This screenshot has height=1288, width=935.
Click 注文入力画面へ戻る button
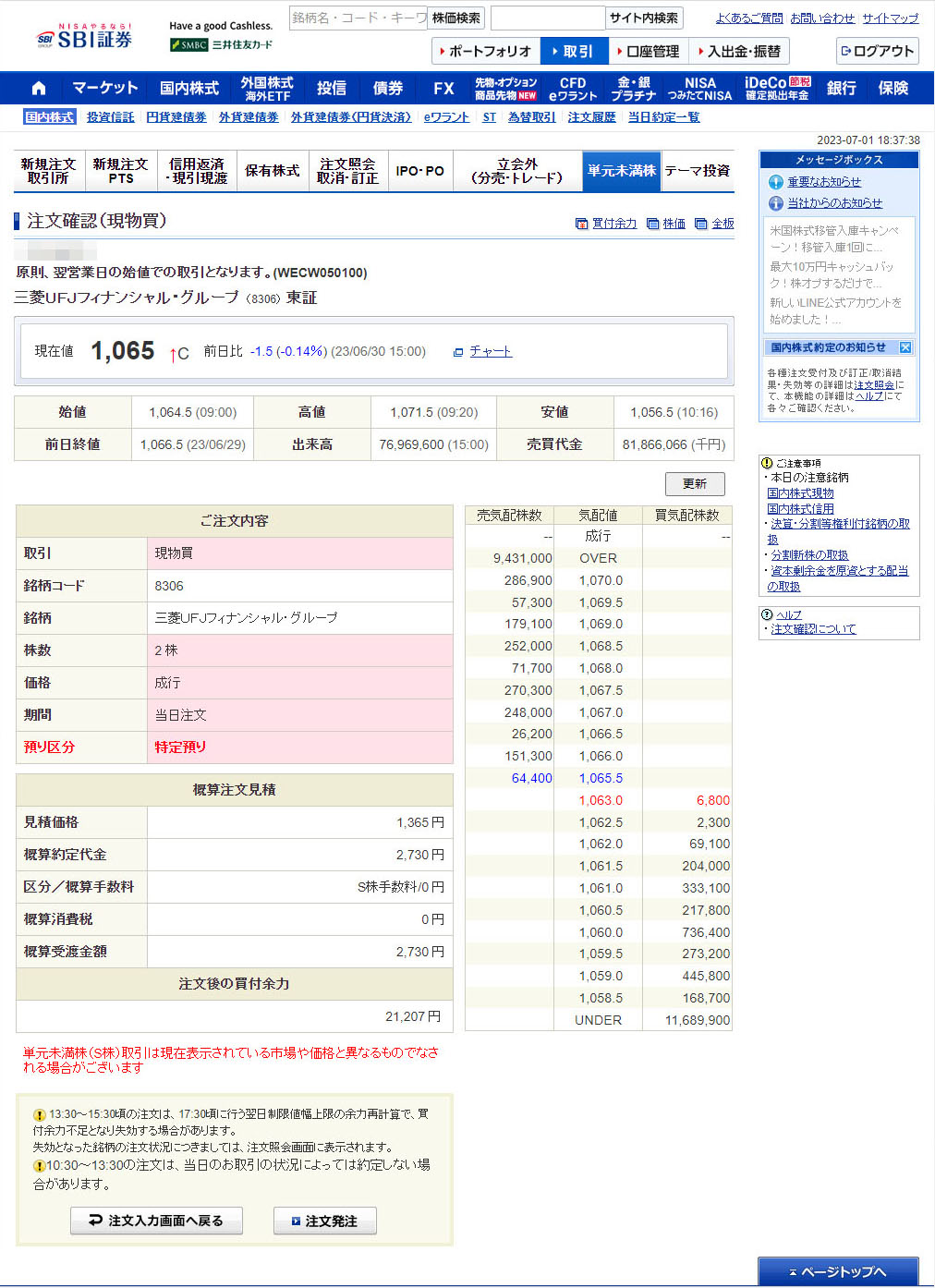[x=156, y=1221]
